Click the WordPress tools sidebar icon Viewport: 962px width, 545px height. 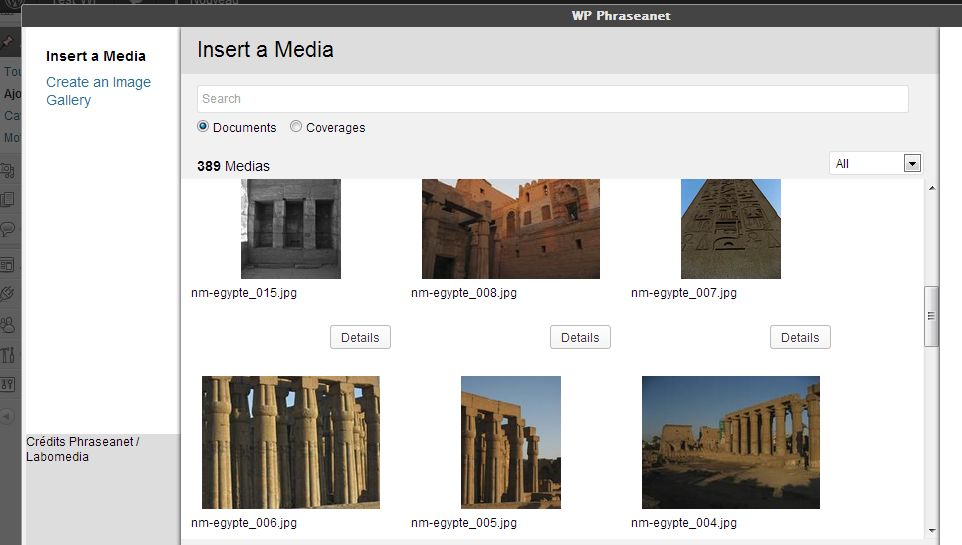pyautogui.click(x=8, y=354)
